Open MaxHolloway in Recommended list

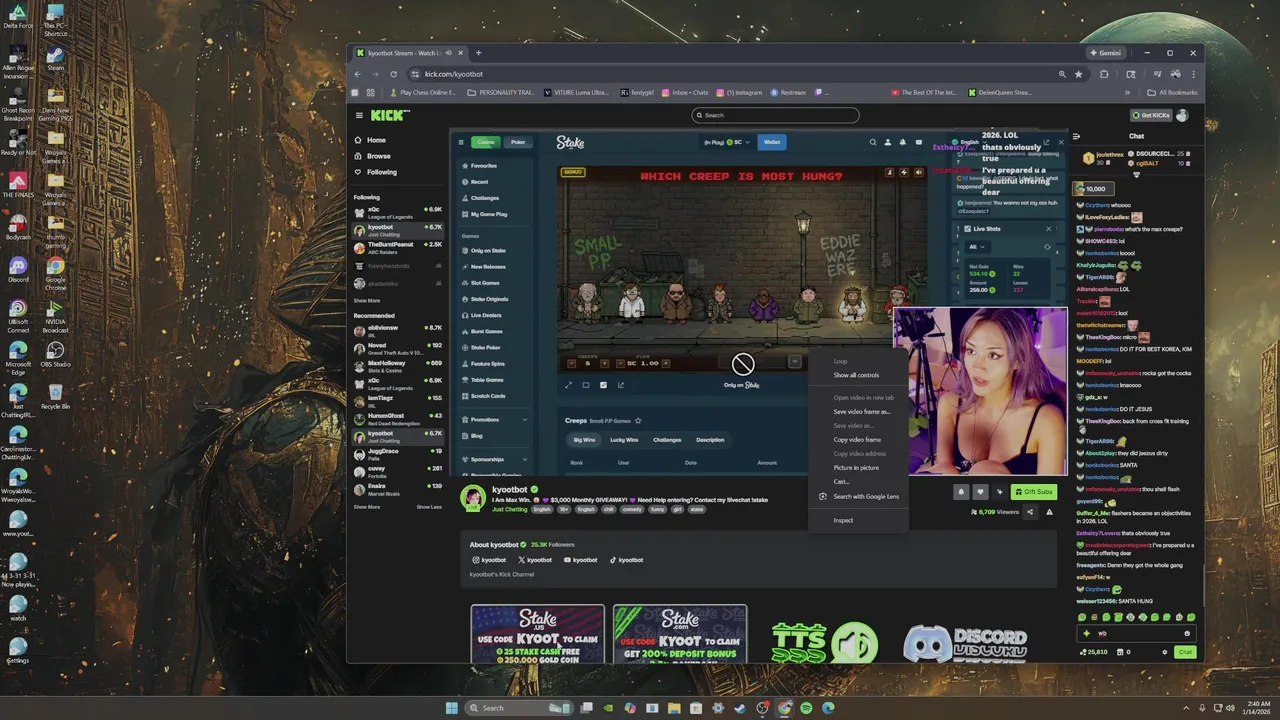pos(398,366)
